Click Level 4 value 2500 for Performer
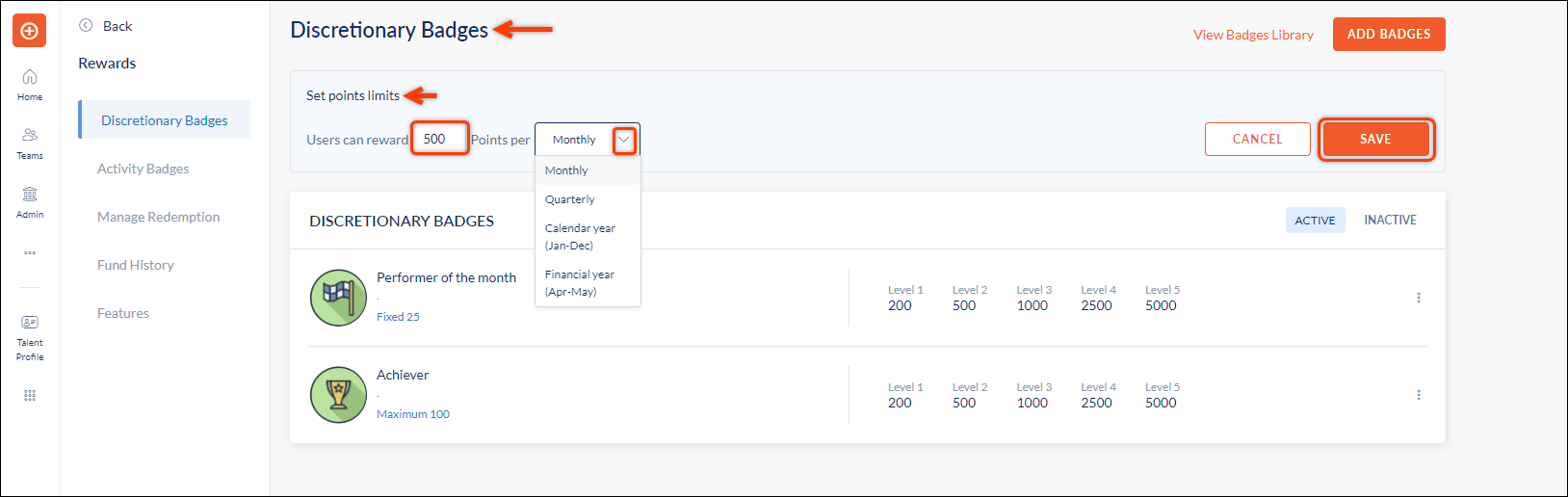Viewport: 1568px width, 497px height. 1096,305
